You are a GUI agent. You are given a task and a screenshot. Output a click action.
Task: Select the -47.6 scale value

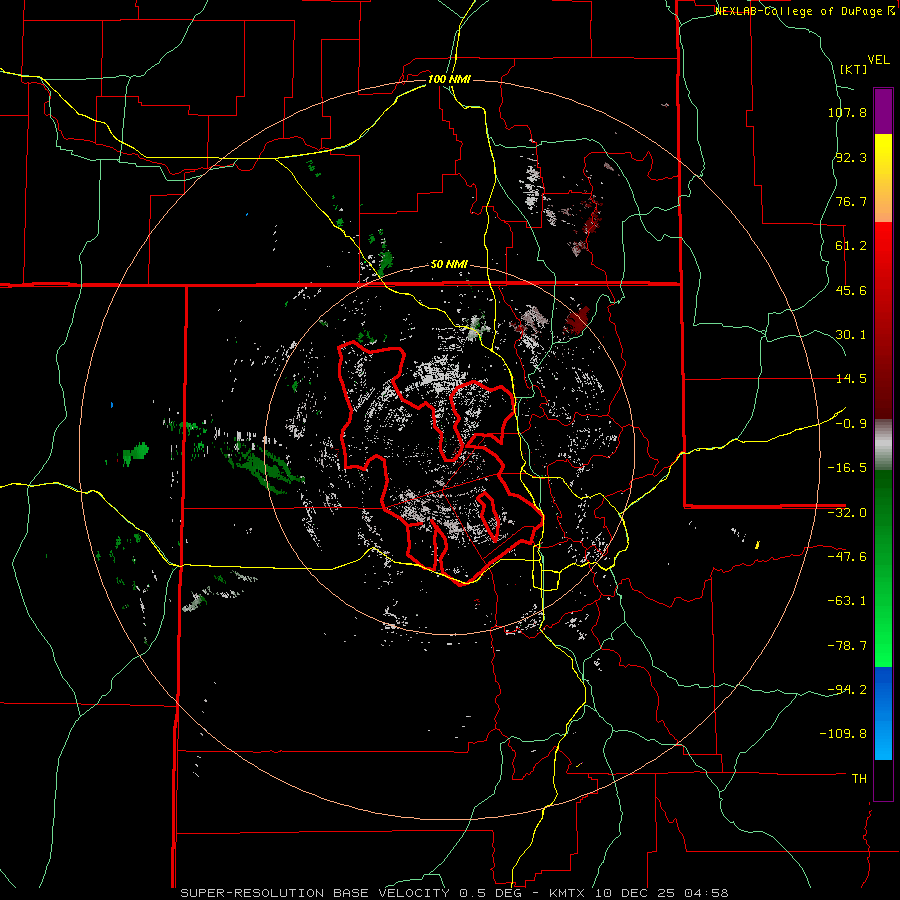[847, 557]
